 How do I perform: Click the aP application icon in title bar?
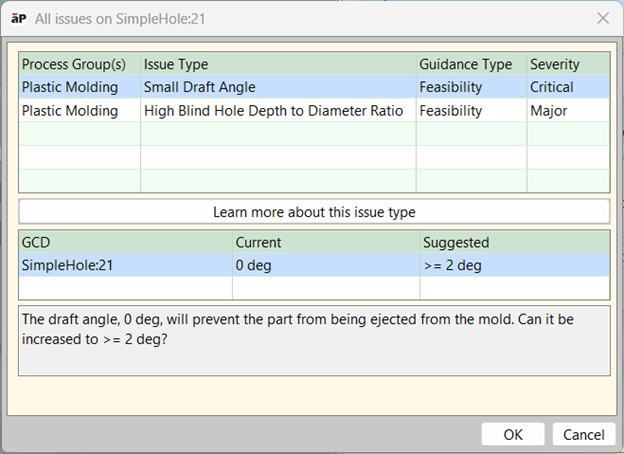pos(18,18)
